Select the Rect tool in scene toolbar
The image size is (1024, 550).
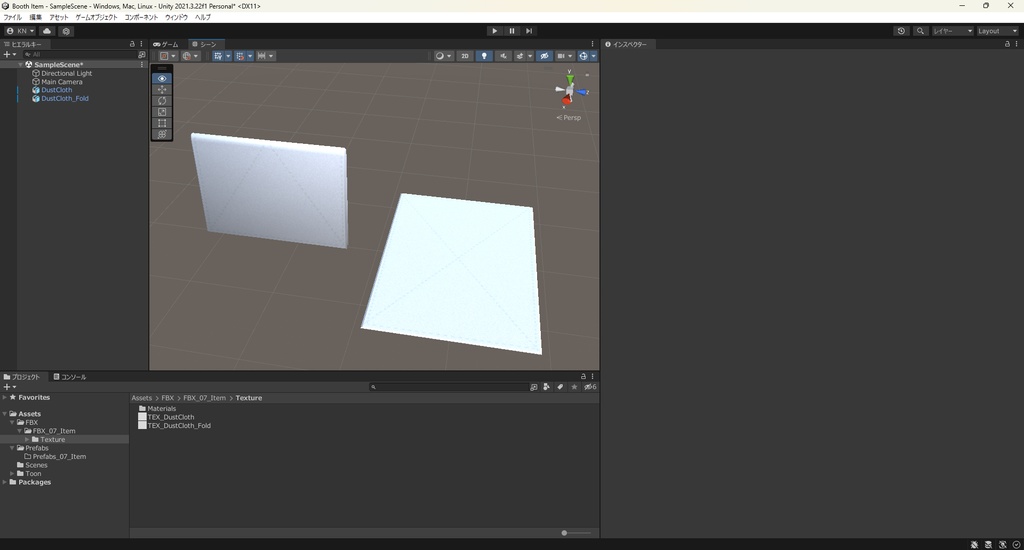(x=162, y=123)
